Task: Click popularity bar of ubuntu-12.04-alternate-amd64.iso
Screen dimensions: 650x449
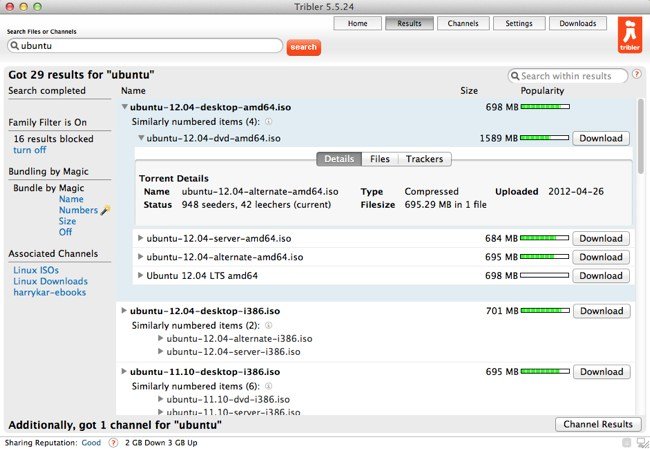Action: click(x=544, y=257)
